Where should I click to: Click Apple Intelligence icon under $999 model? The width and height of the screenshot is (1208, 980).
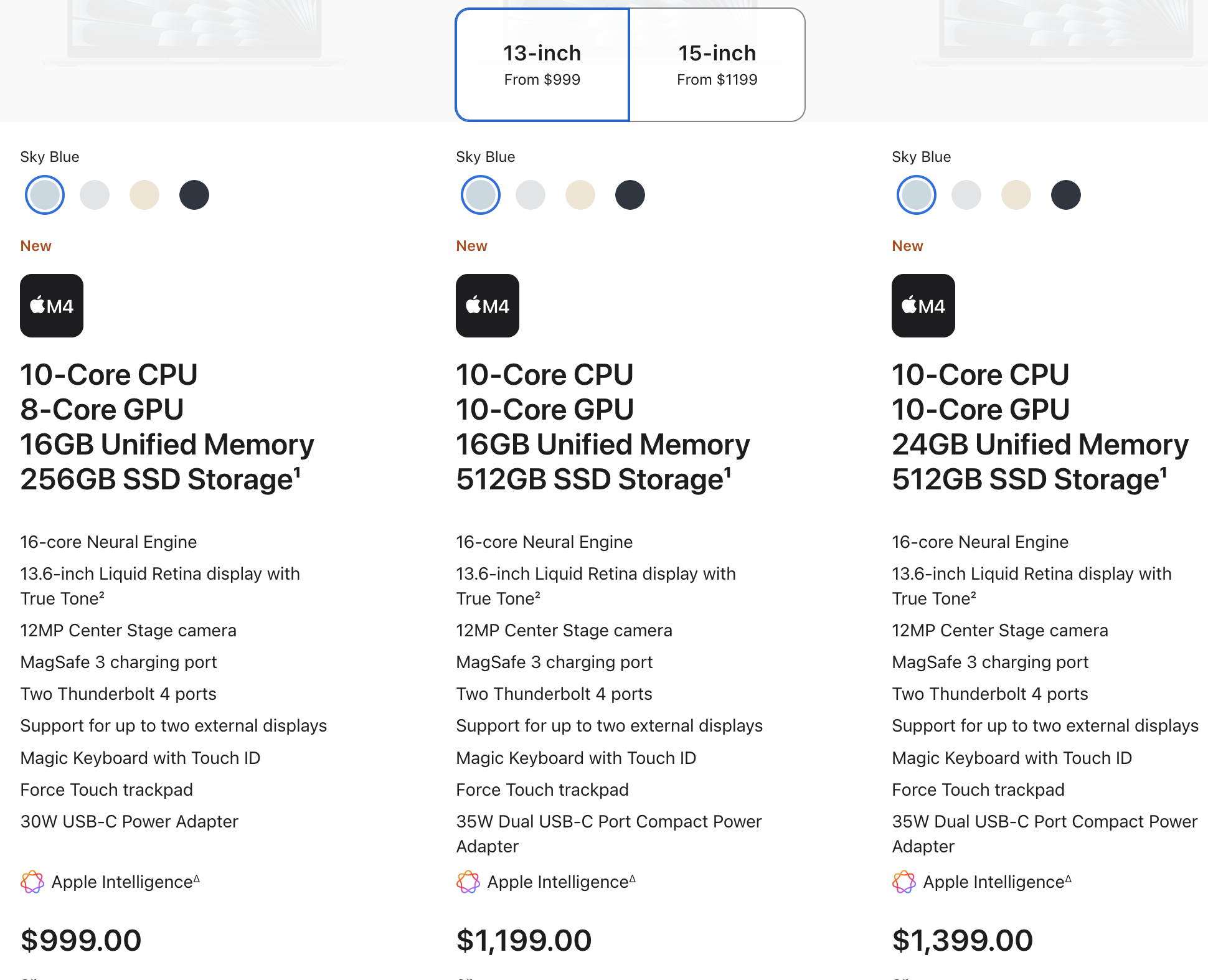(x=32, y=882)
